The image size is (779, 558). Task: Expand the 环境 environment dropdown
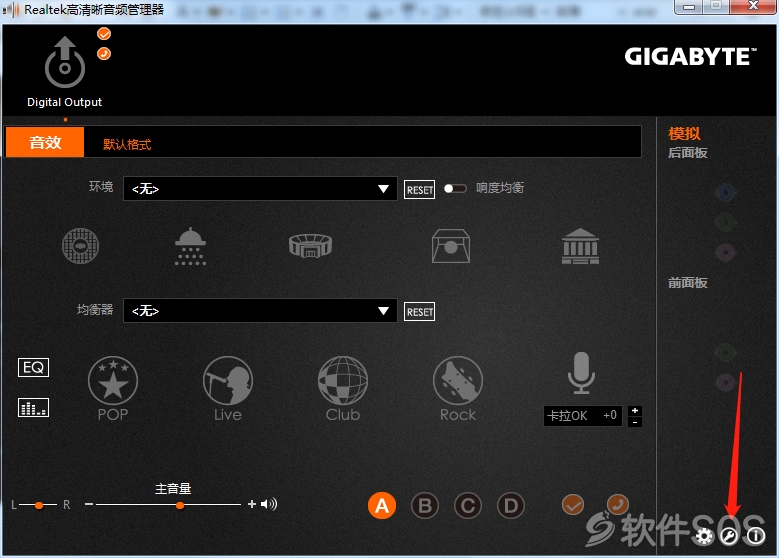[260, 189]
